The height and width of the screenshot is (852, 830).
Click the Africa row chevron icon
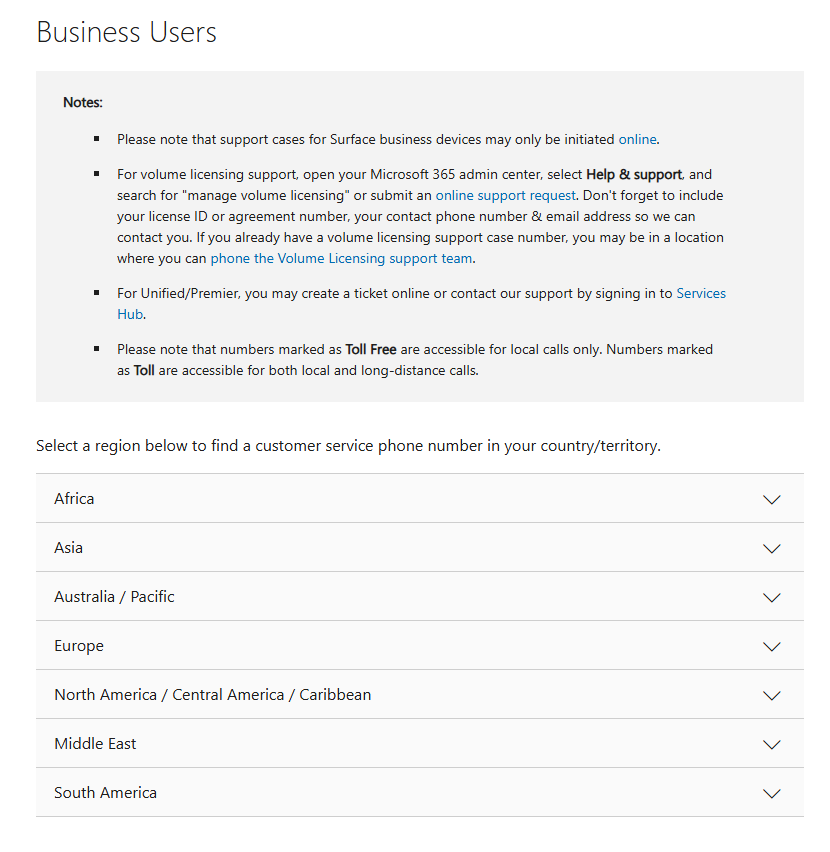coord(771,499)
